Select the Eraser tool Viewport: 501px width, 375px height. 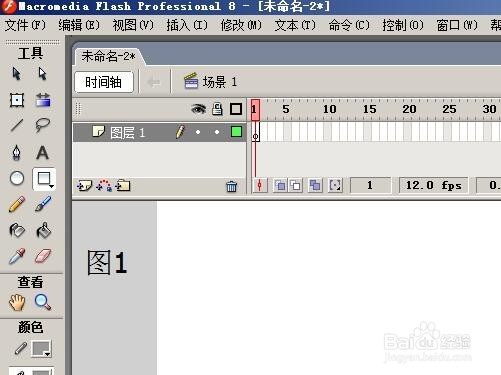click(x=43, y=256)
